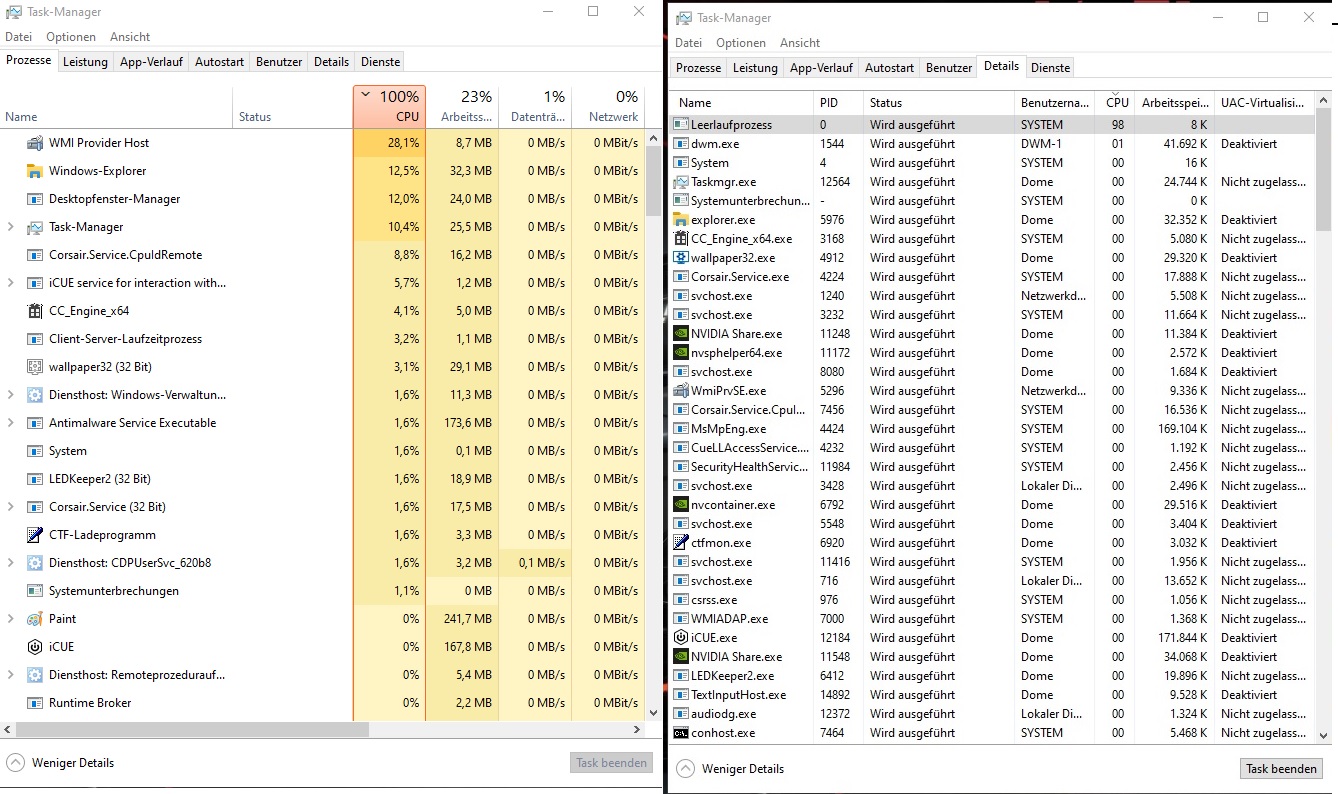Image resolution: width=1338 pixels, height=794 pixels.
Task: Click the Leerlaufprozess icon in Details window
Action: tap(681, 125)
